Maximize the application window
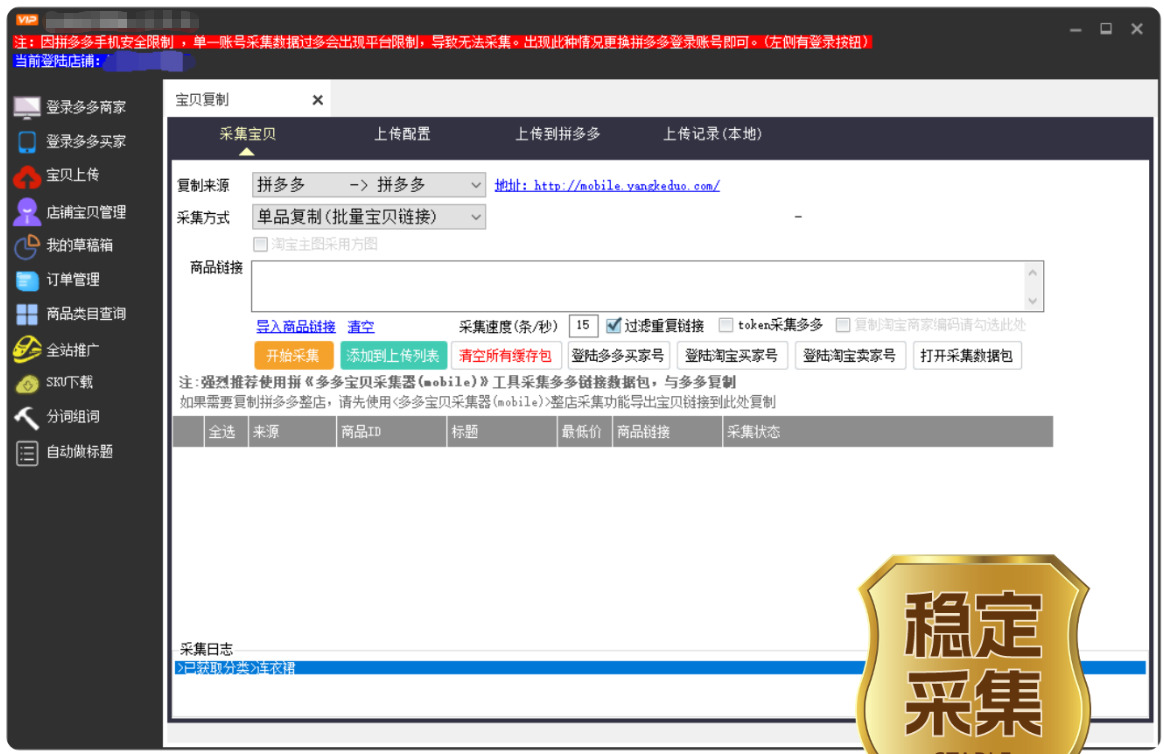 1106,28
